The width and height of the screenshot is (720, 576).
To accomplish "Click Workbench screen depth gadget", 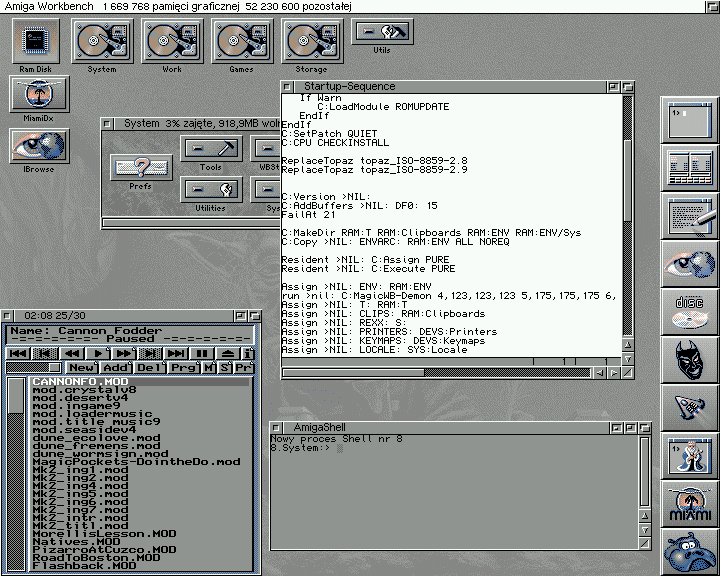I will [x=712, y=6].
